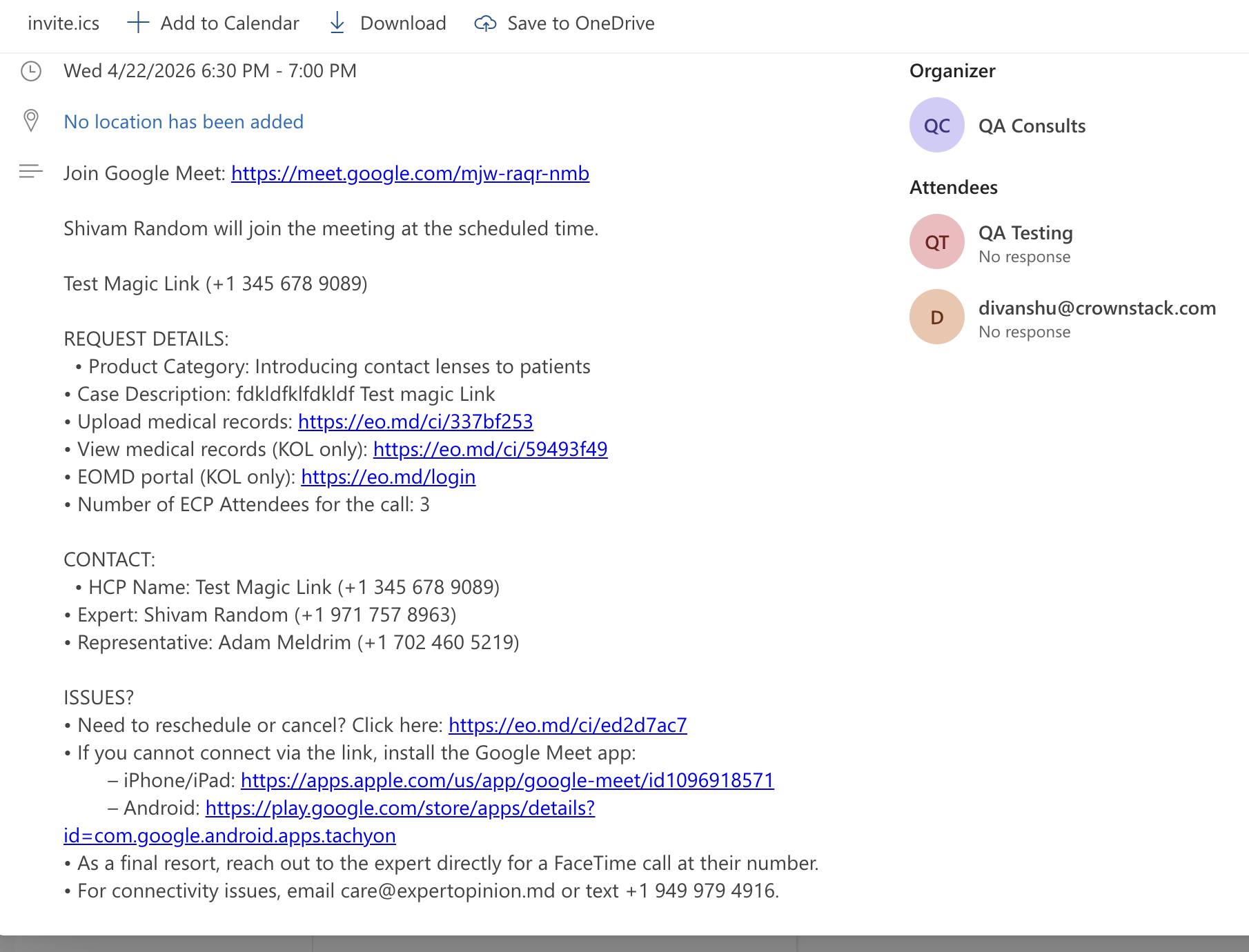Screen dimensions: 1249x952
Task: Click the location pin icon
Action: [x=31, y=121]
